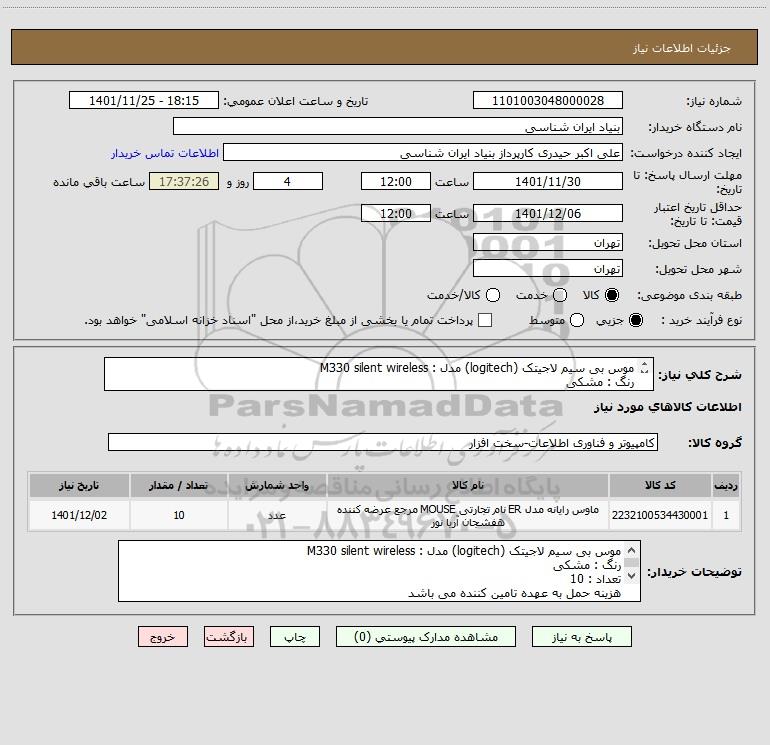
Task: Select the کالا/خدمت radio option
Action: (493, 295)
